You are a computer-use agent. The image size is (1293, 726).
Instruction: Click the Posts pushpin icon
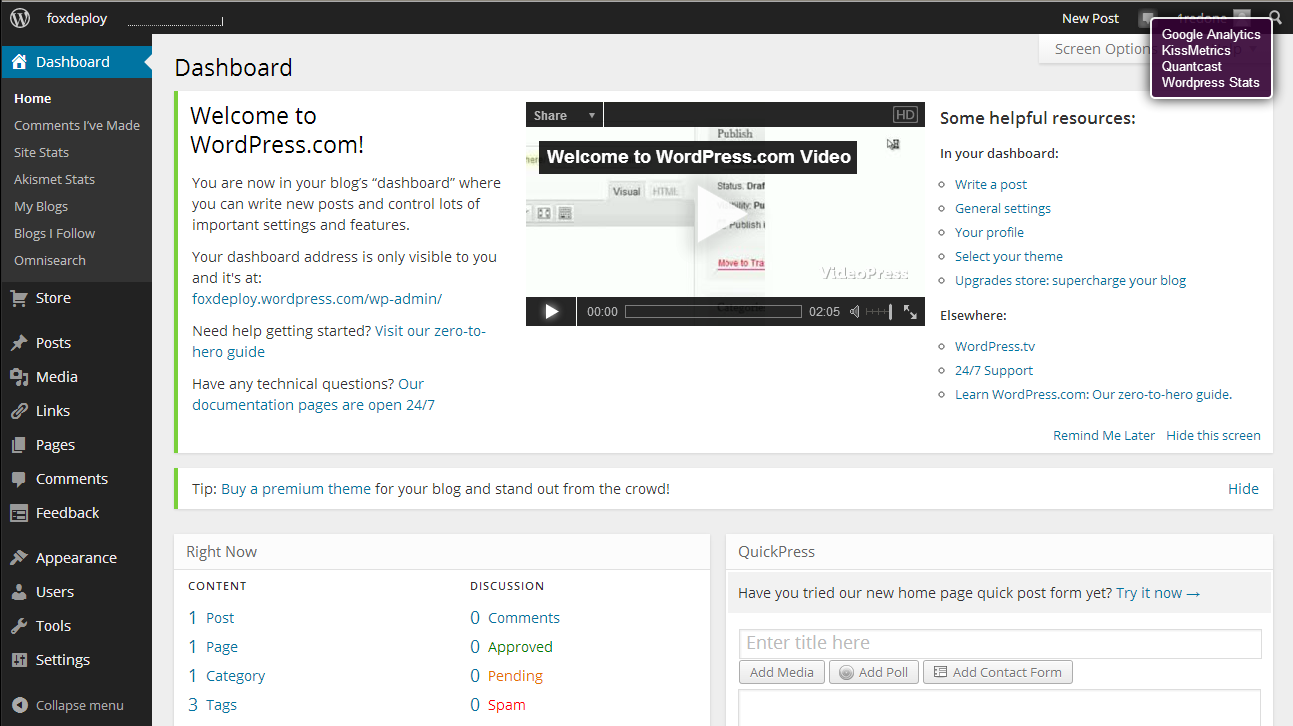[x=19, y=343]
